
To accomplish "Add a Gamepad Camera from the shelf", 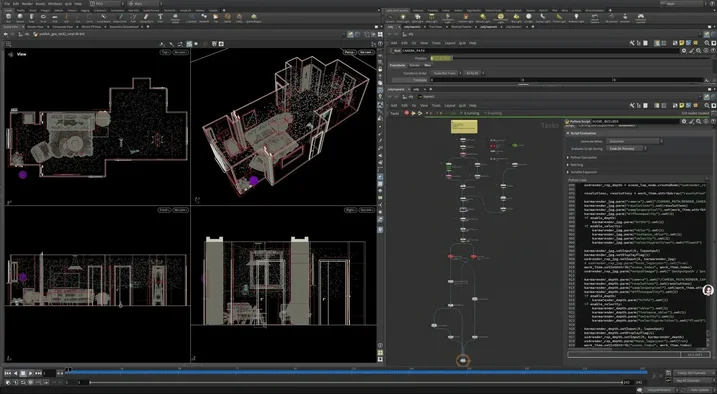I will [641, 18].
